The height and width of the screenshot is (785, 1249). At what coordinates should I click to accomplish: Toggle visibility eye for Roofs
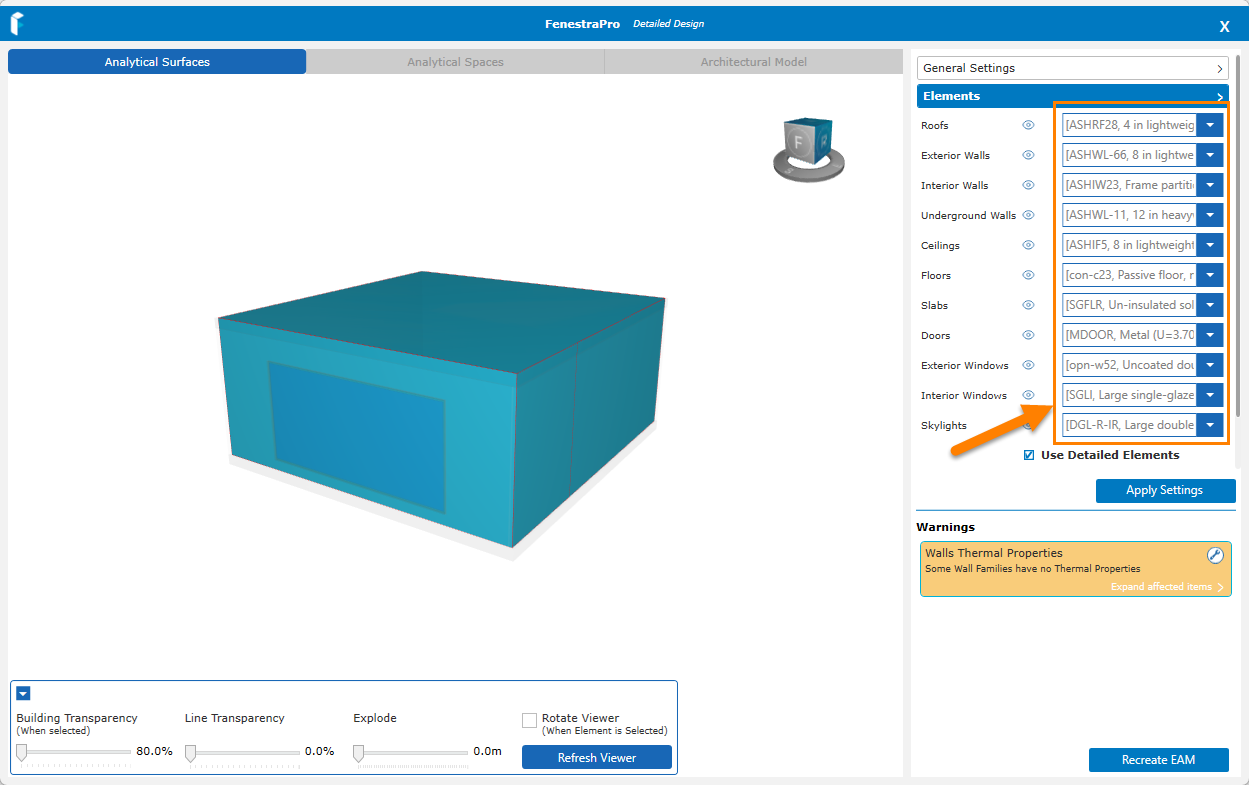pyautogui.click(x=1028, y=126)
